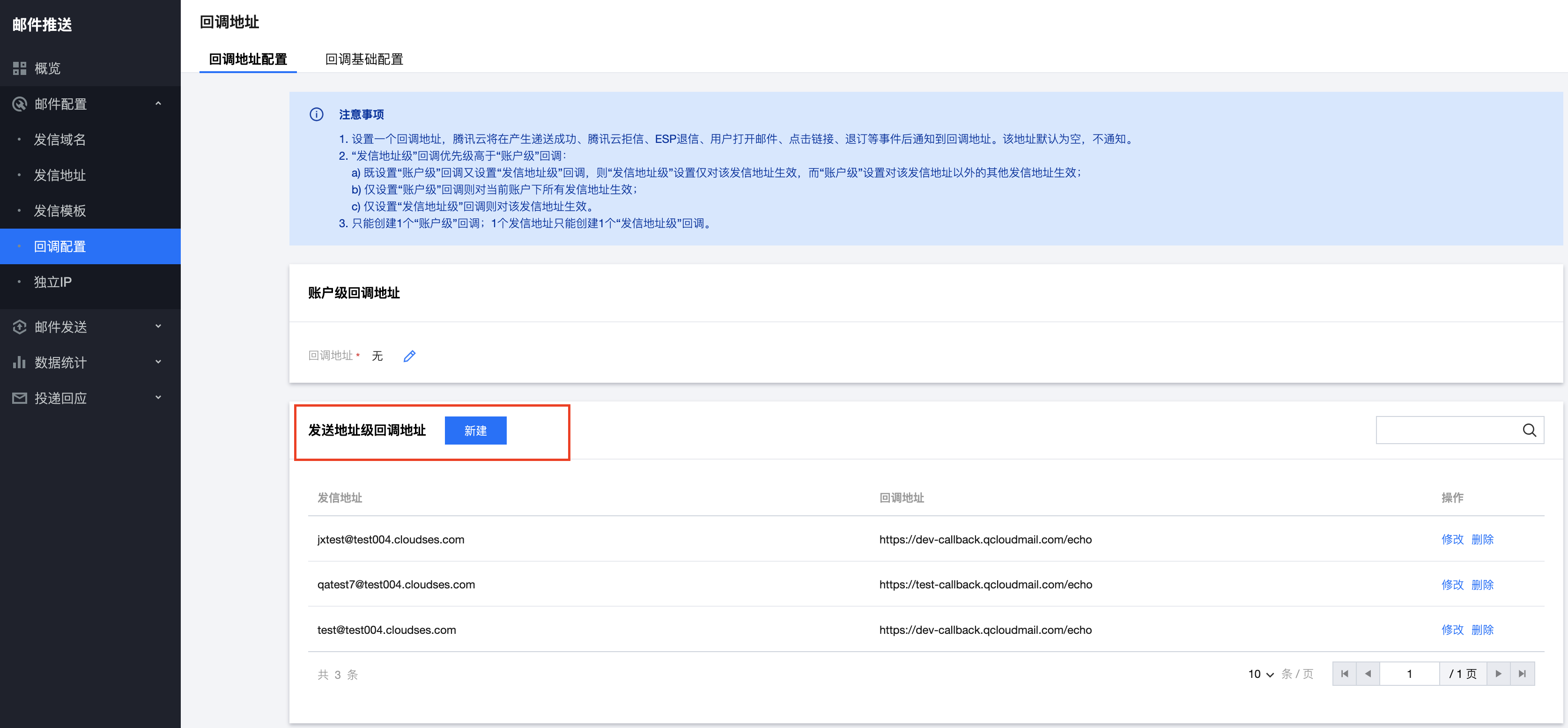
Task: Click the 发送地址级回调地址 heading
Action: click(x=366, y=431)
